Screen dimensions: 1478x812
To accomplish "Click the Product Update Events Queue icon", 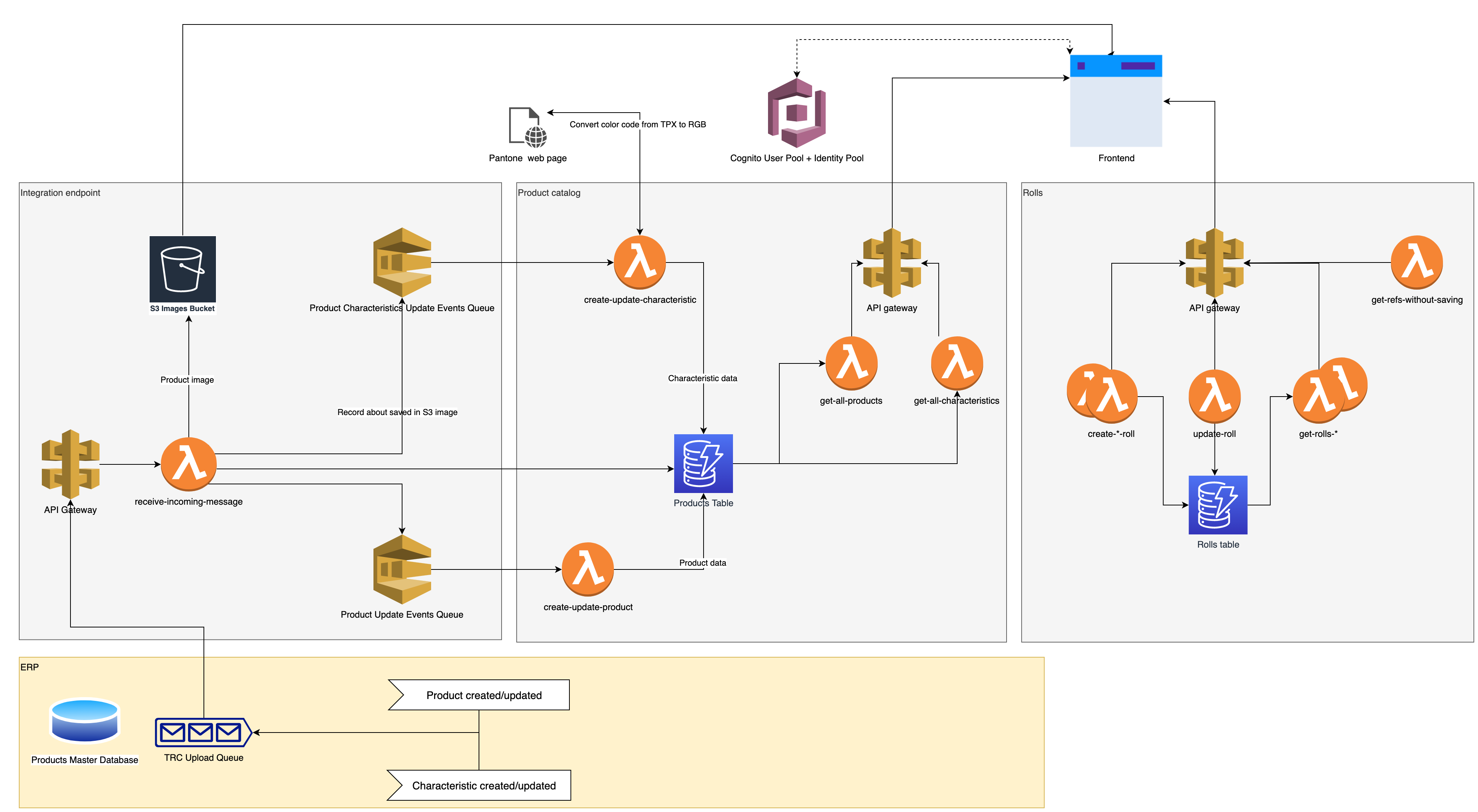I will pos(402,569).
